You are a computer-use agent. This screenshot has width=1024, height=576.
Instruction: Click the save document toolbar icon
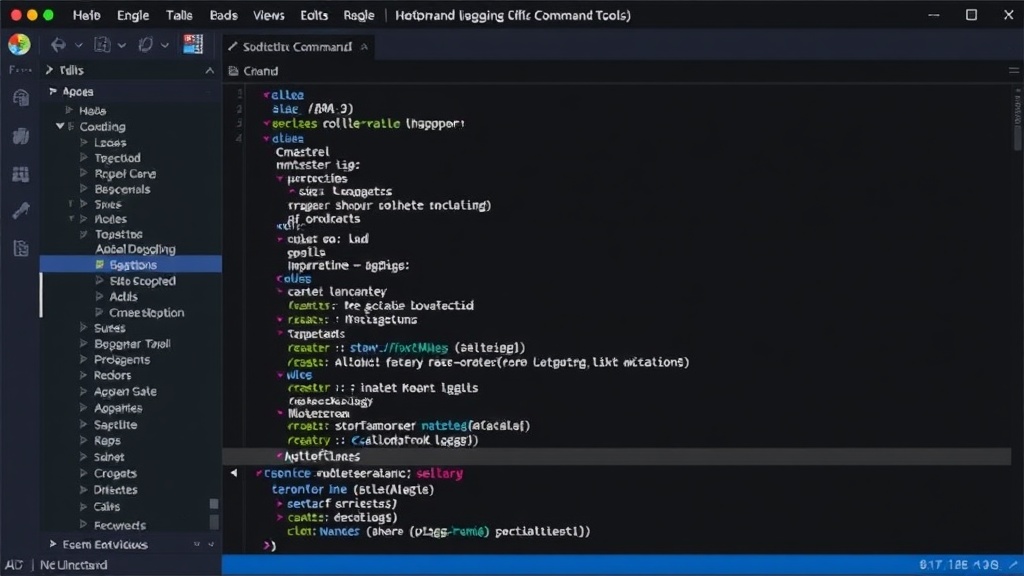(x=102, y=44)
